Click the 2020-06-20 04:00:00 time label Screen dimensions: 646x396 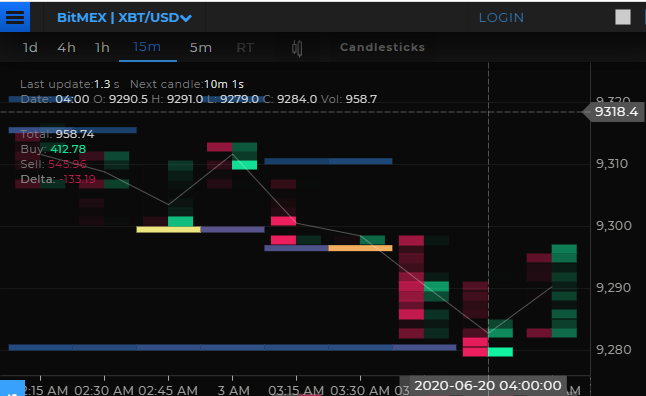click(488, 386)
